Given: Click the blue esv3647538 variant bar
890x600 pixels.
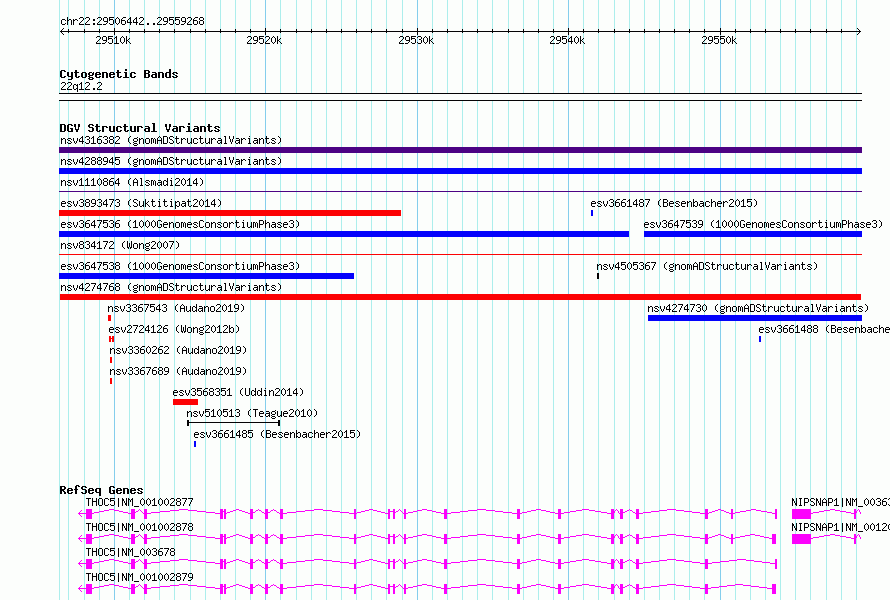Looking at the screenshot, I should (207, 276).
